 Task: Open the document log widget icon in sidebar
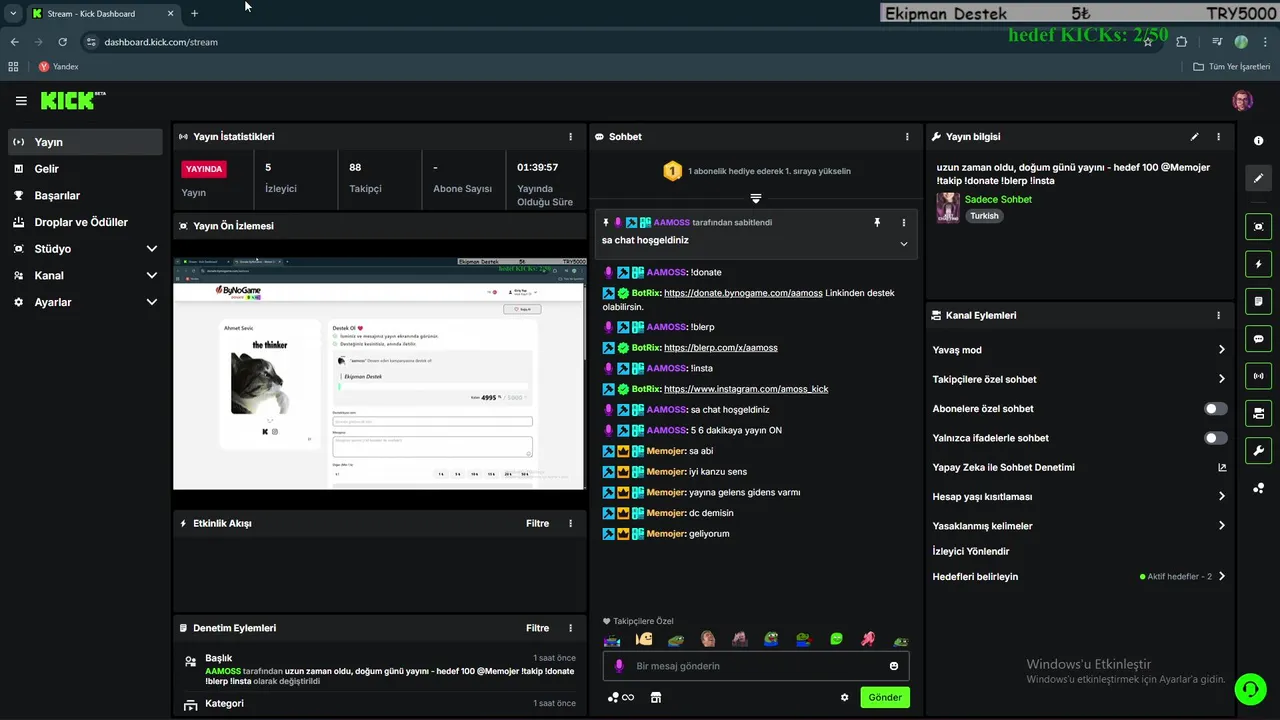coord(1258,301)
